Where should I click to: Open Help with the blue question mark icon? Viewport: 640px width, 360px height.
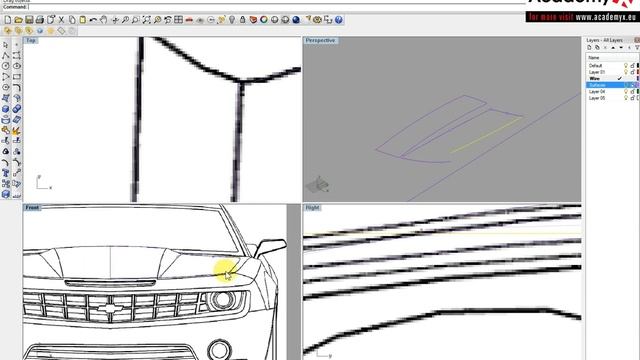click(338, 20)
